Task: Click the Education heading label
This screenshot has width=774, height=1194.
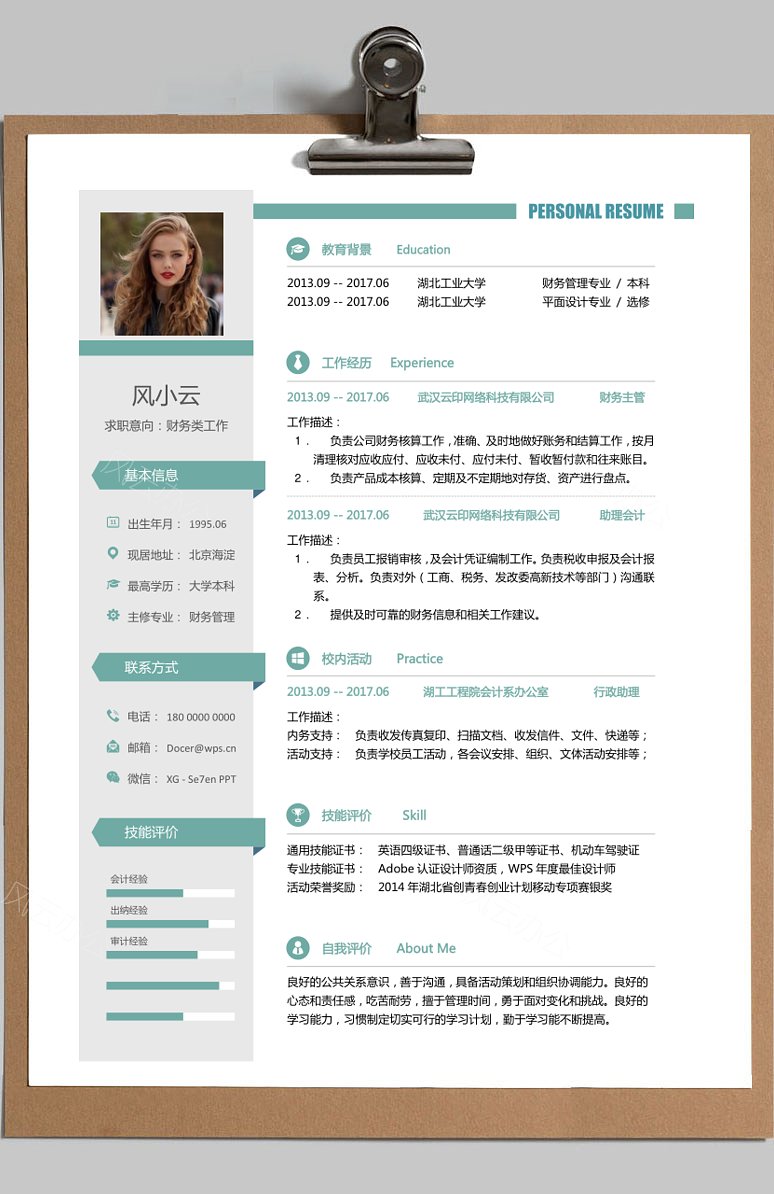Action: [423, 250]
